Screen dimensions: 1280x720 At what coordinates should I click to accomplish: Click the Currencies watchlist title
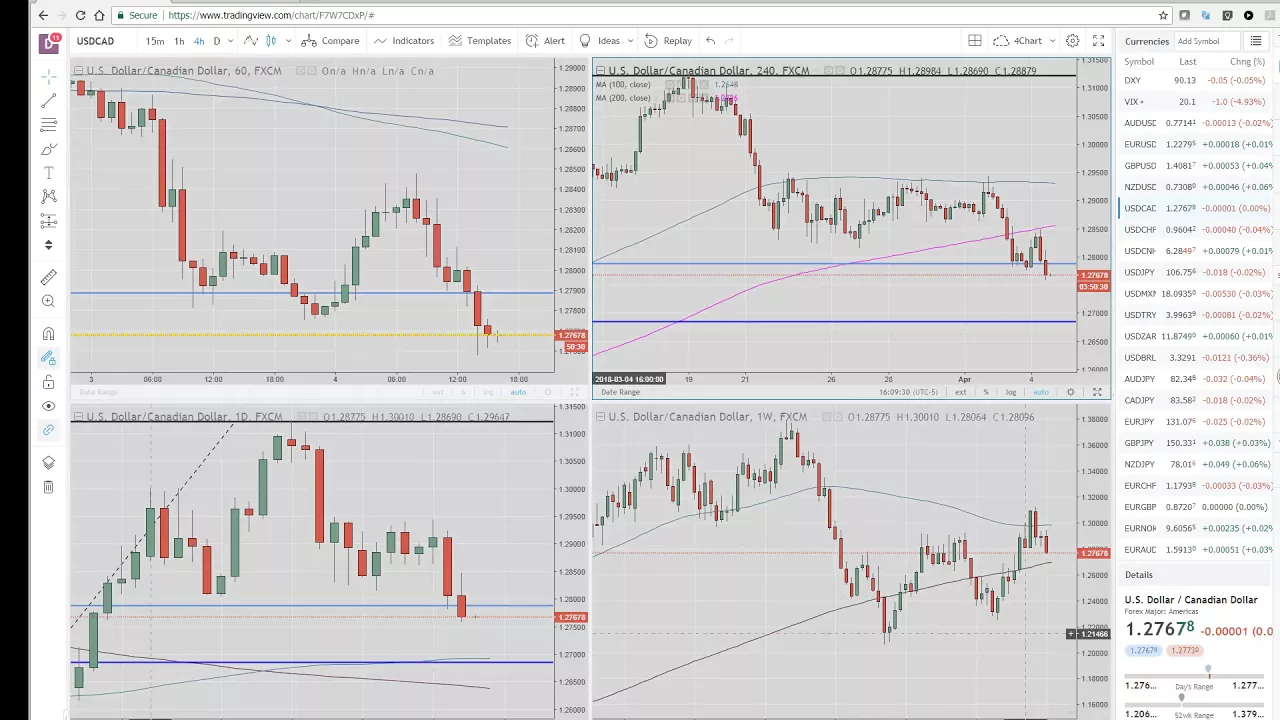[1146, 41]
